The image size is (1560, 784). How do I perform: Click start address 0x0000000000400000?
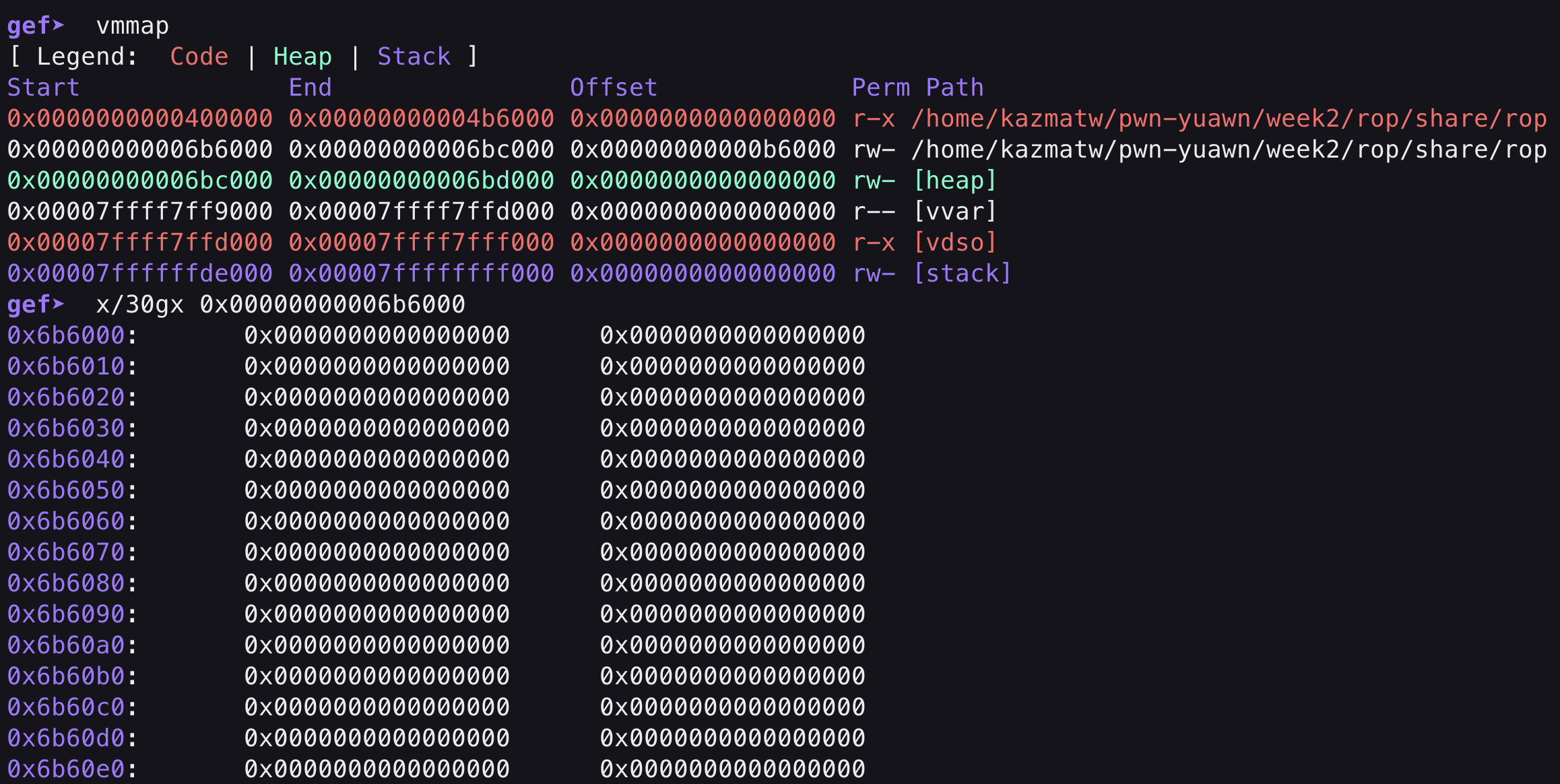(x=140, y=119)
